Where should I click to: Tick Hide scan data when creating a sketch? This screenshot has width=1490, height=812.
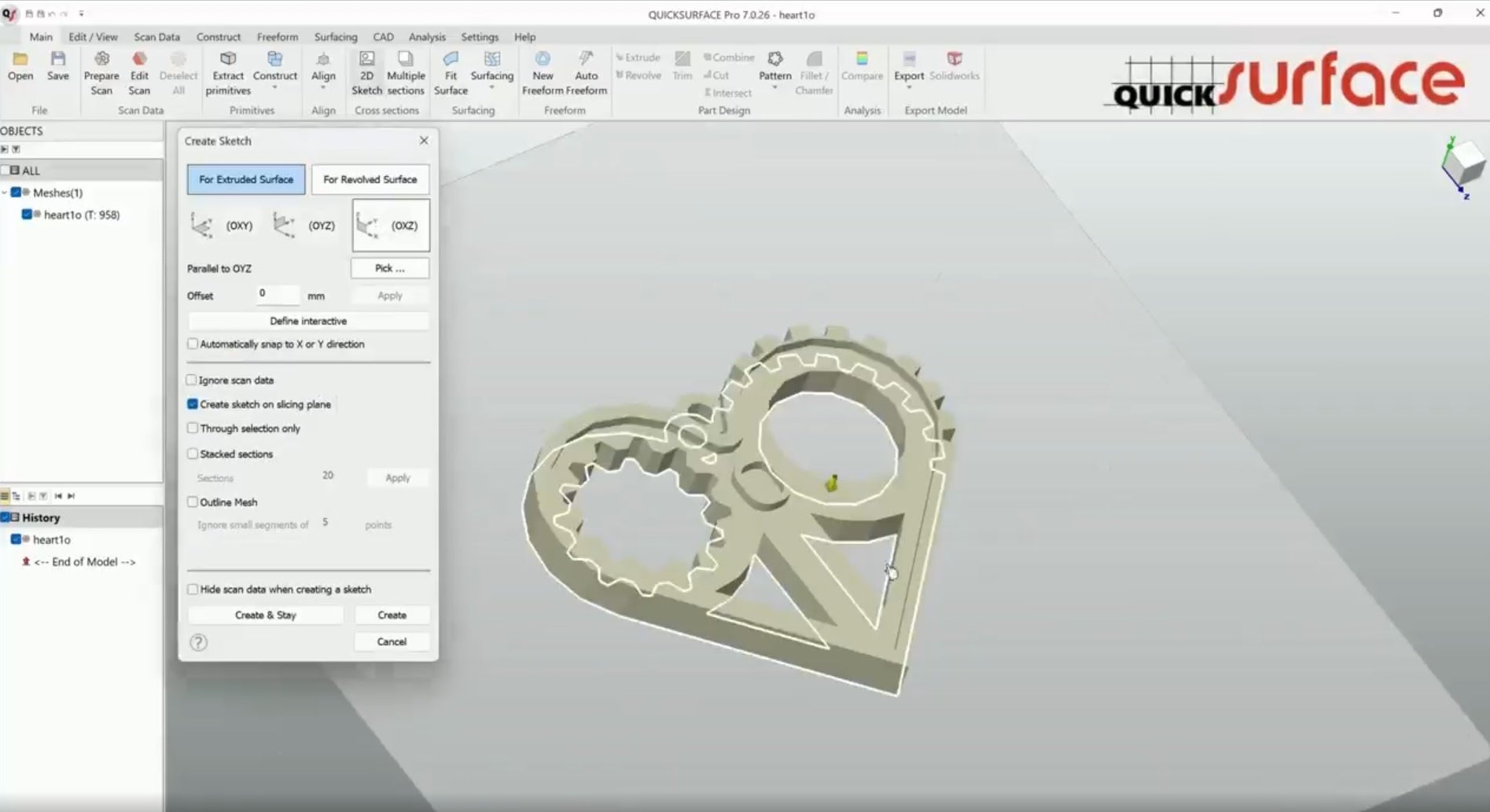point(193,590)
